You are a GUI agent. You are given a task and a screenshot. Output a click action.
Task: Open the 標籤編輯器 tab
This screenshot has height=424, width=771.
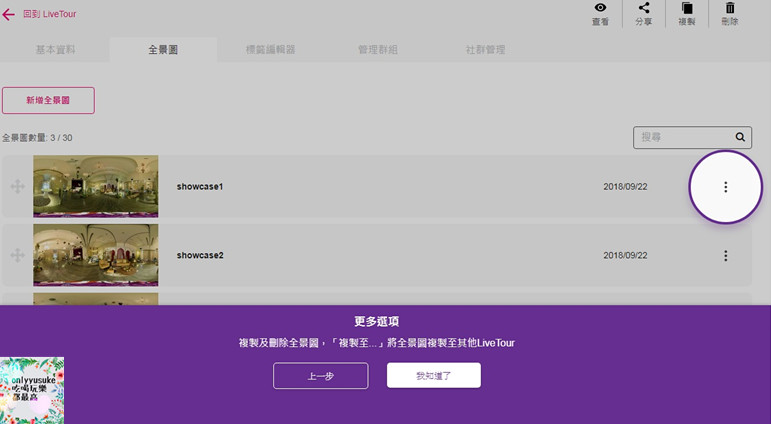click(270, 50)
